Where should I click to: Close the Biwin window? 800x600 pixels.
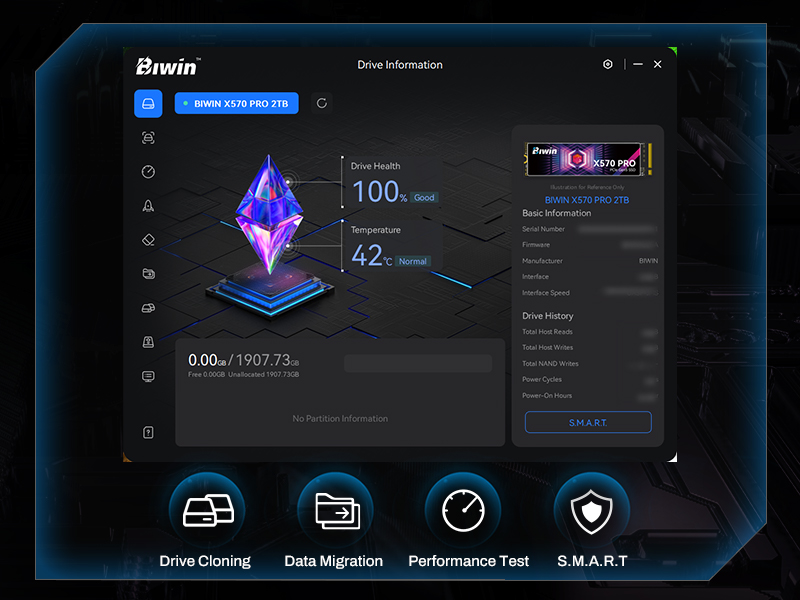pos(658,64)
